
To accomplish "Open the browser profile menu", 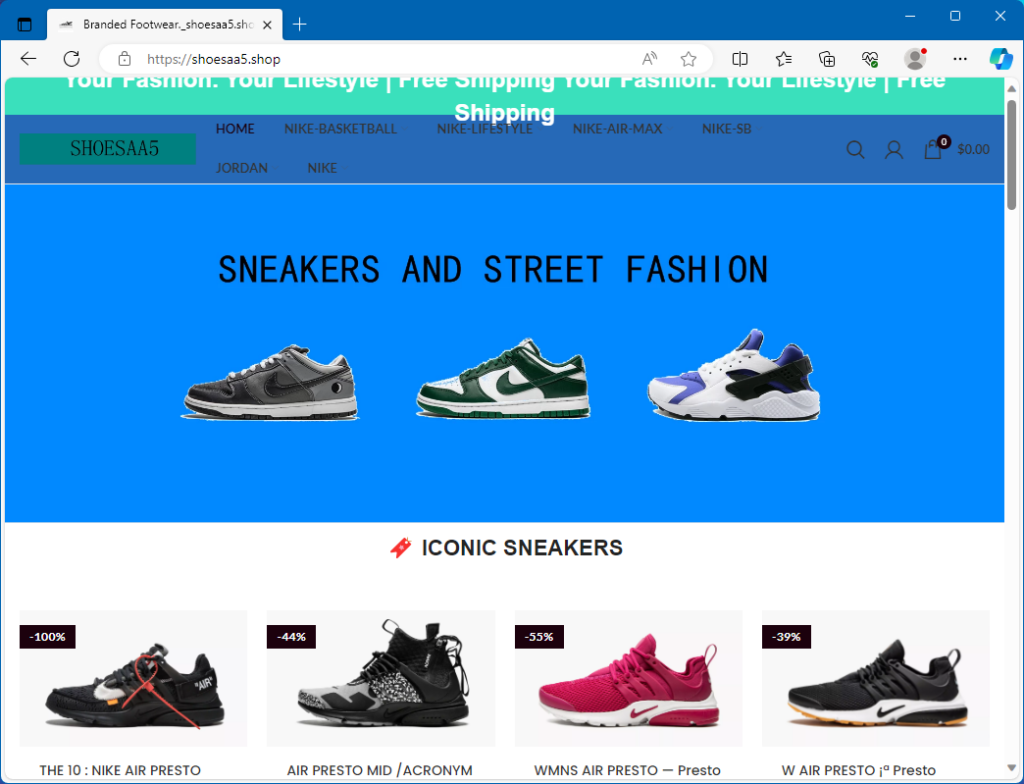I will [x=914, y=59].
